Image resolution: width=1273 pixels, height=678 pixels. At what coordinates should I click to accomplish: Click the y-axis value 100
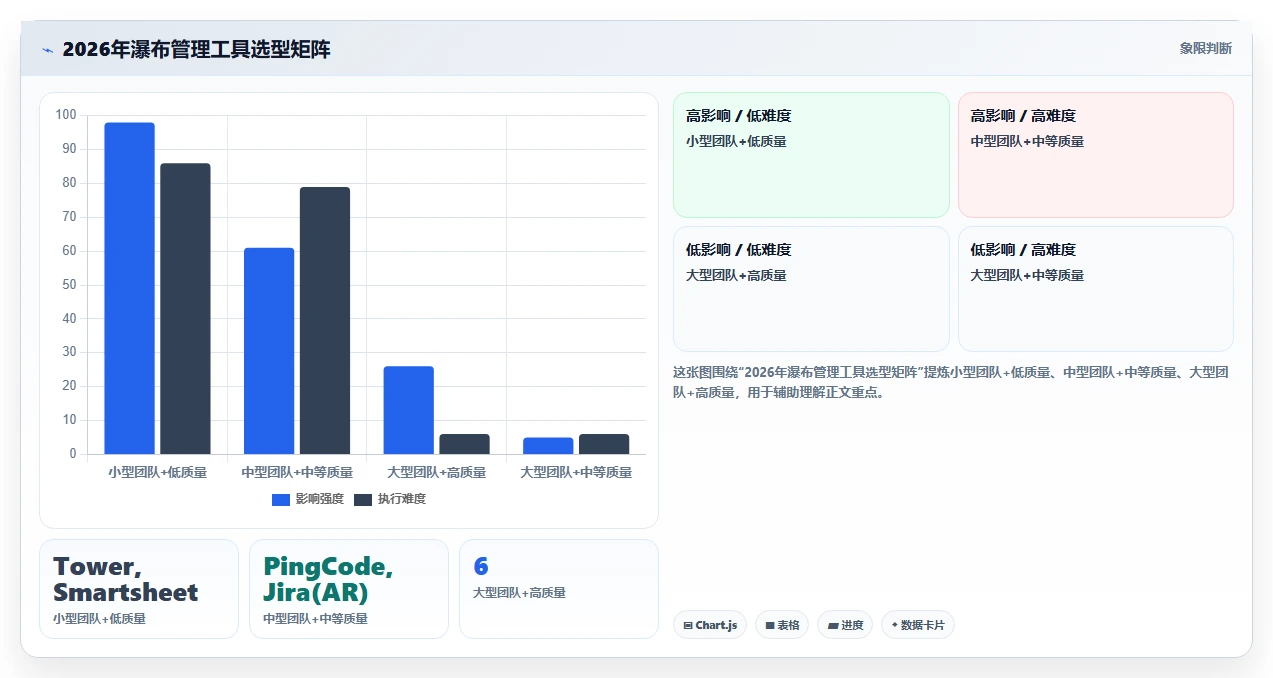pos(66,115)
